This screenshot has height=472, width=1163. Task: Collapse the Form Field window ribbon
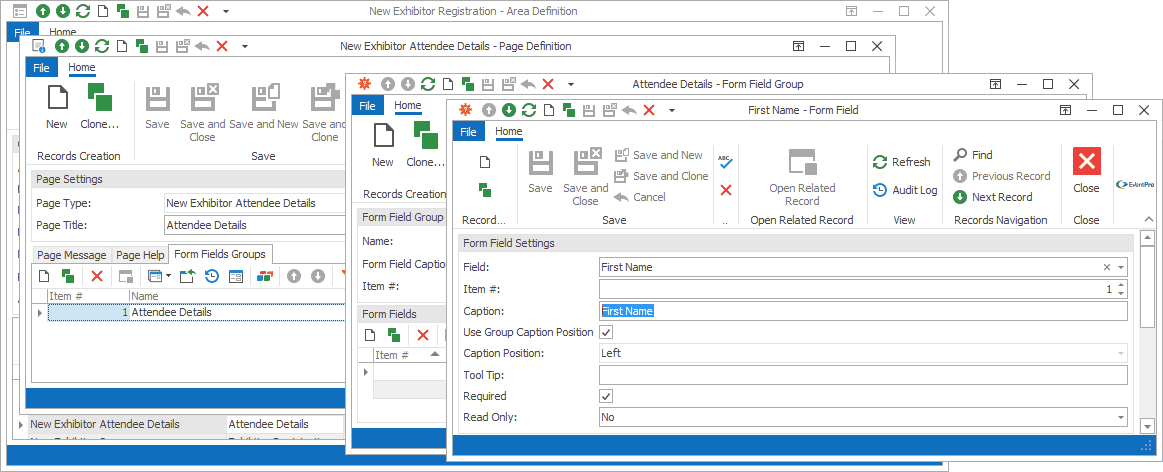pyautogui.click(x=1149, y=219)
